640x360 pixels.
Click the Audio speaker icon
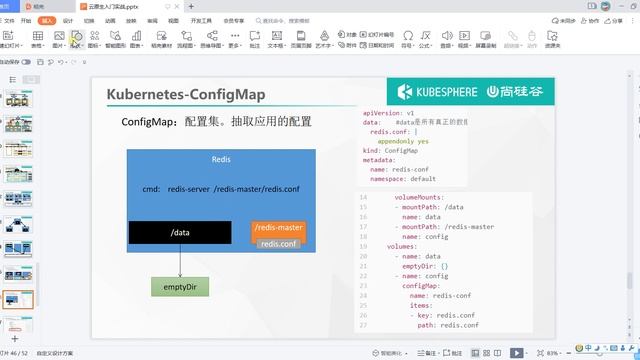pos(447,36)
